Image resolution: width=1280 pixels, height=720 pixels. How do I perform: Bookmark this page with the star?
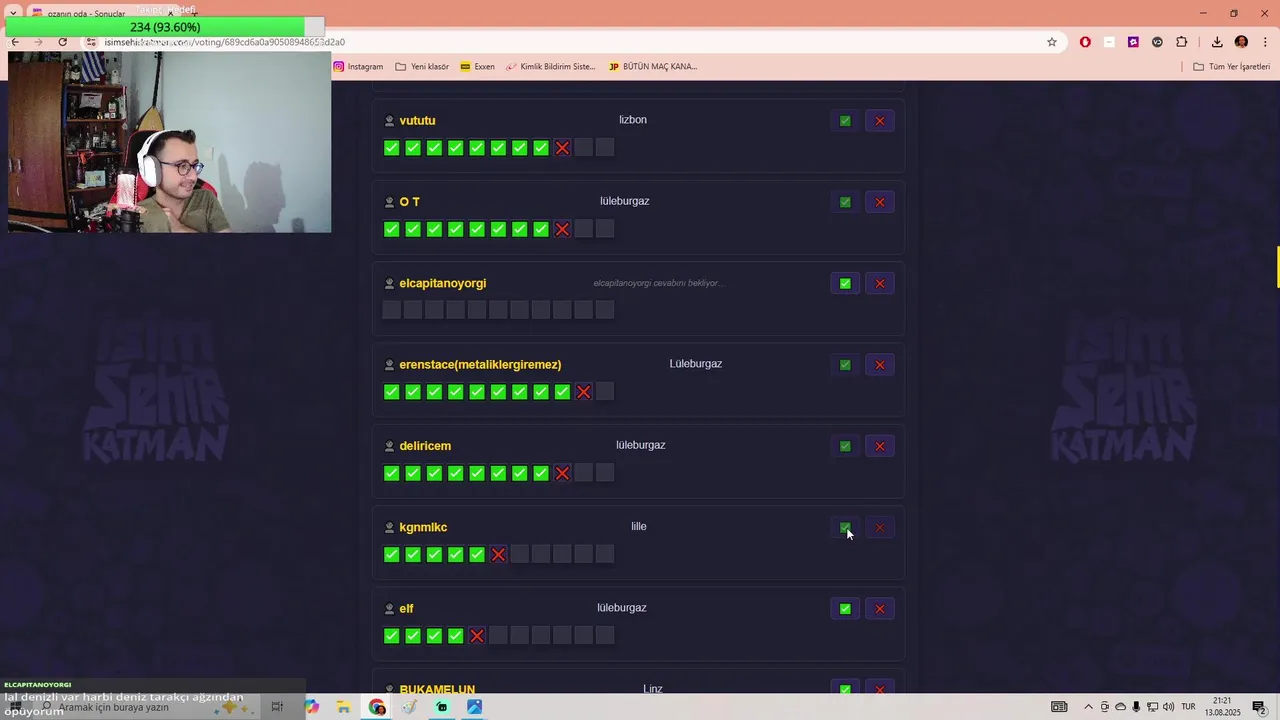(1052, 42)
